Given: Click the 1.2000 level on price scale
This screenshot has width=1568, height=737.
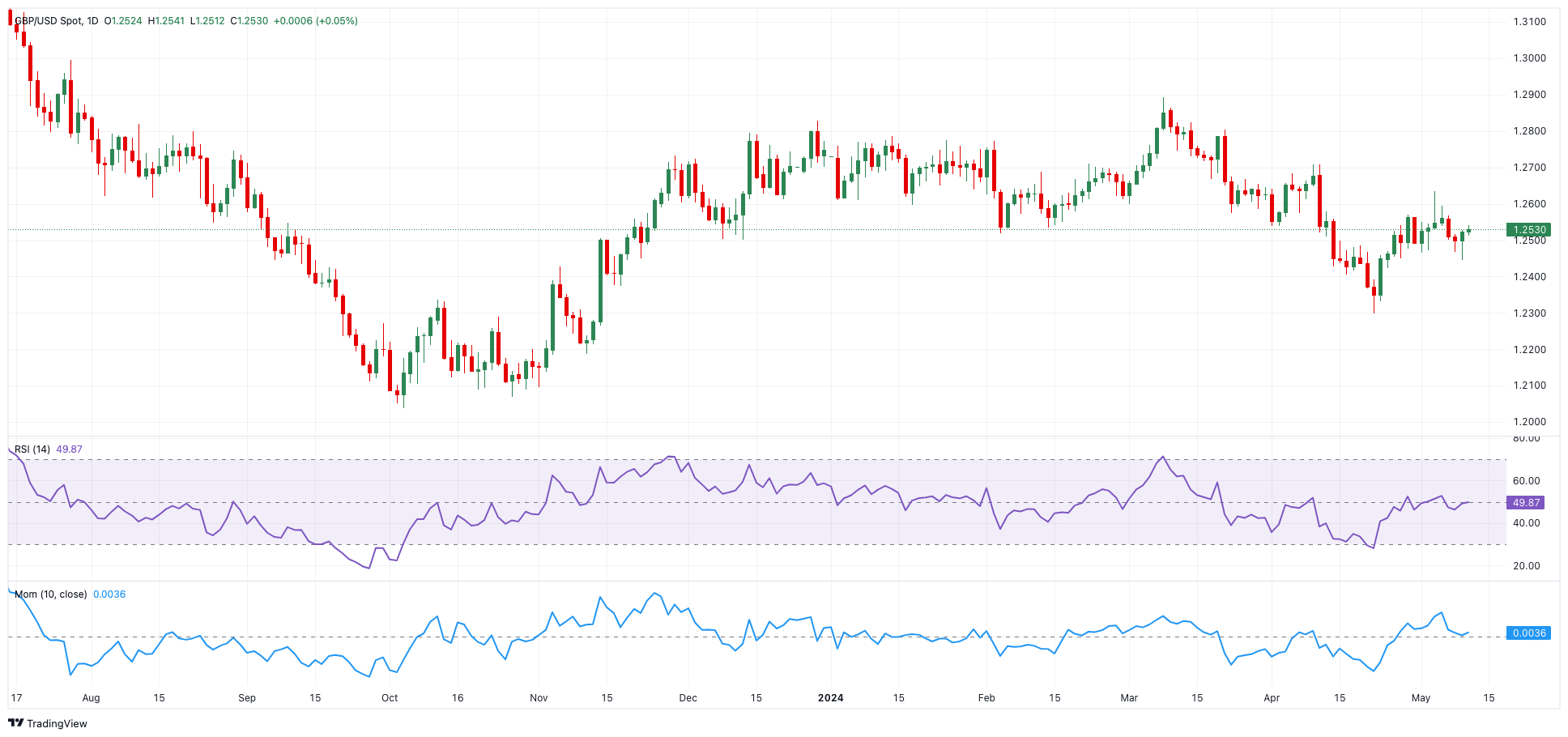Looking at the screenshot, I should tap(1529, 422).
